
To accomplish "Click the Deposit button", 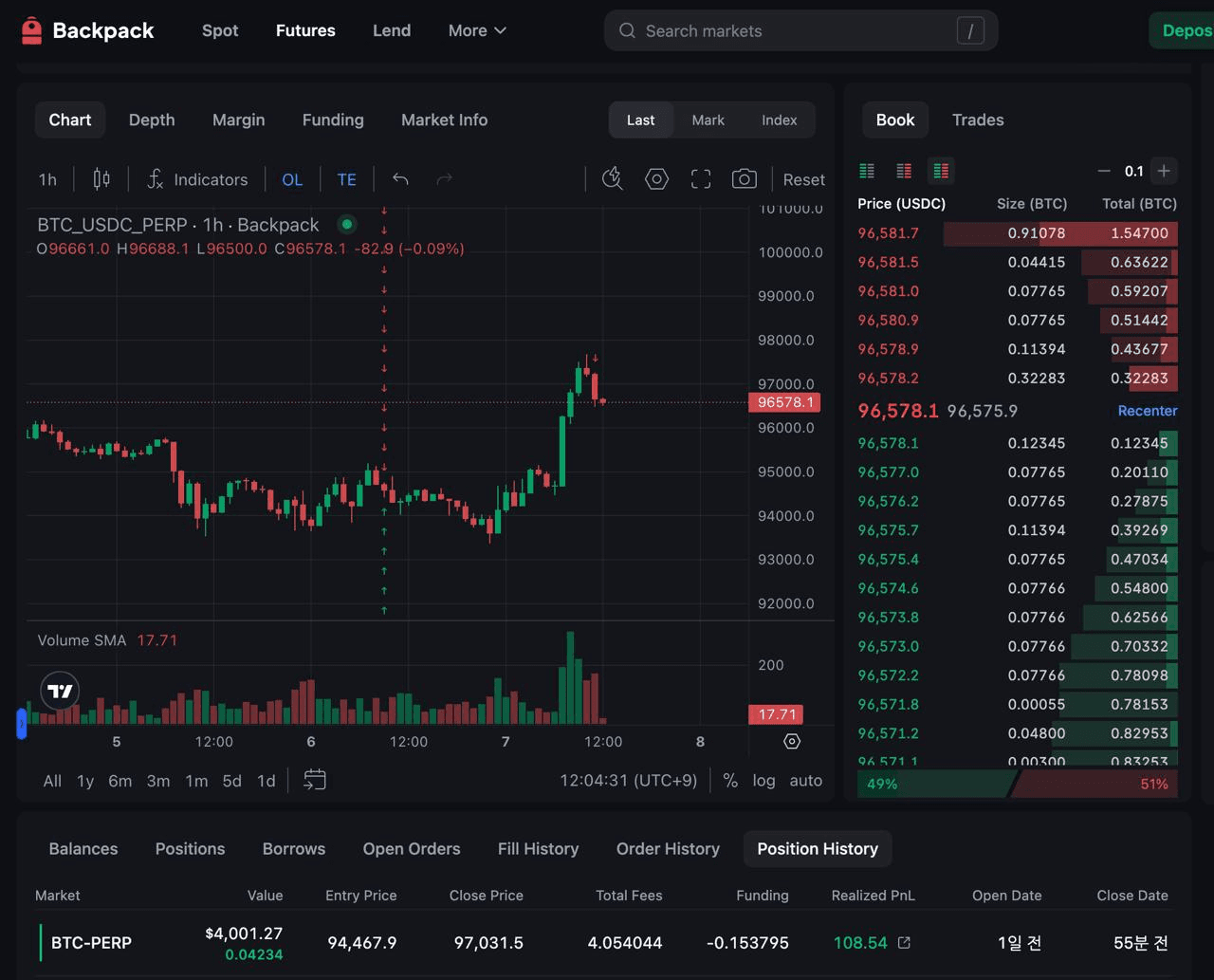I will point(1182,30).
